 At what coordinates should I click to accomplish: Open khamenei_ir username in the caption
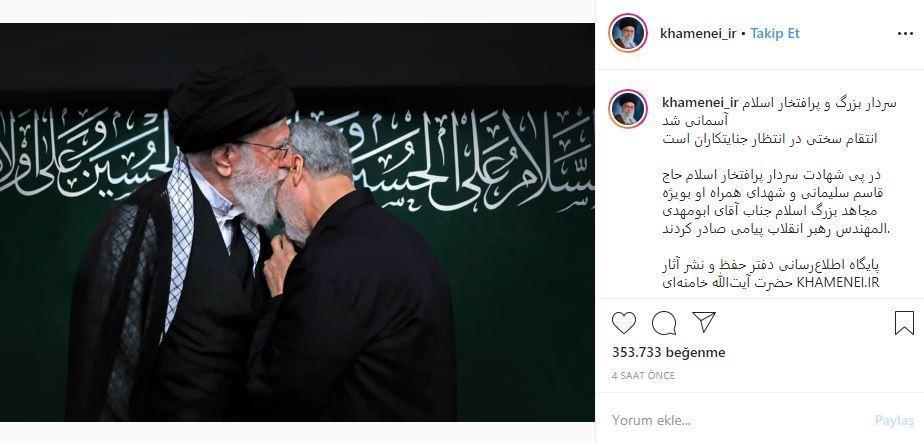point(701,103)
